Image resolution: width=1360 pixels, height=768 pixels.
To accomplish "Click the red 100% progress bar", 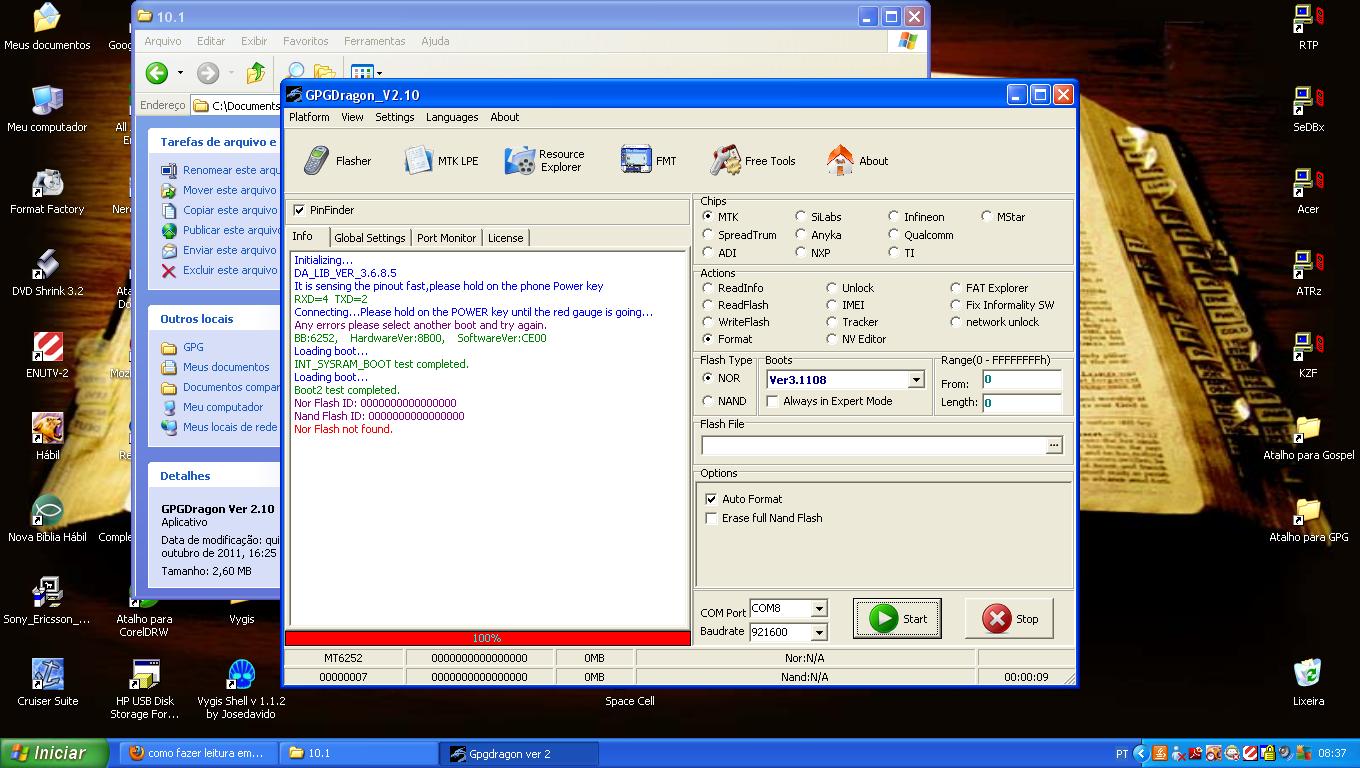I will 487,638.
